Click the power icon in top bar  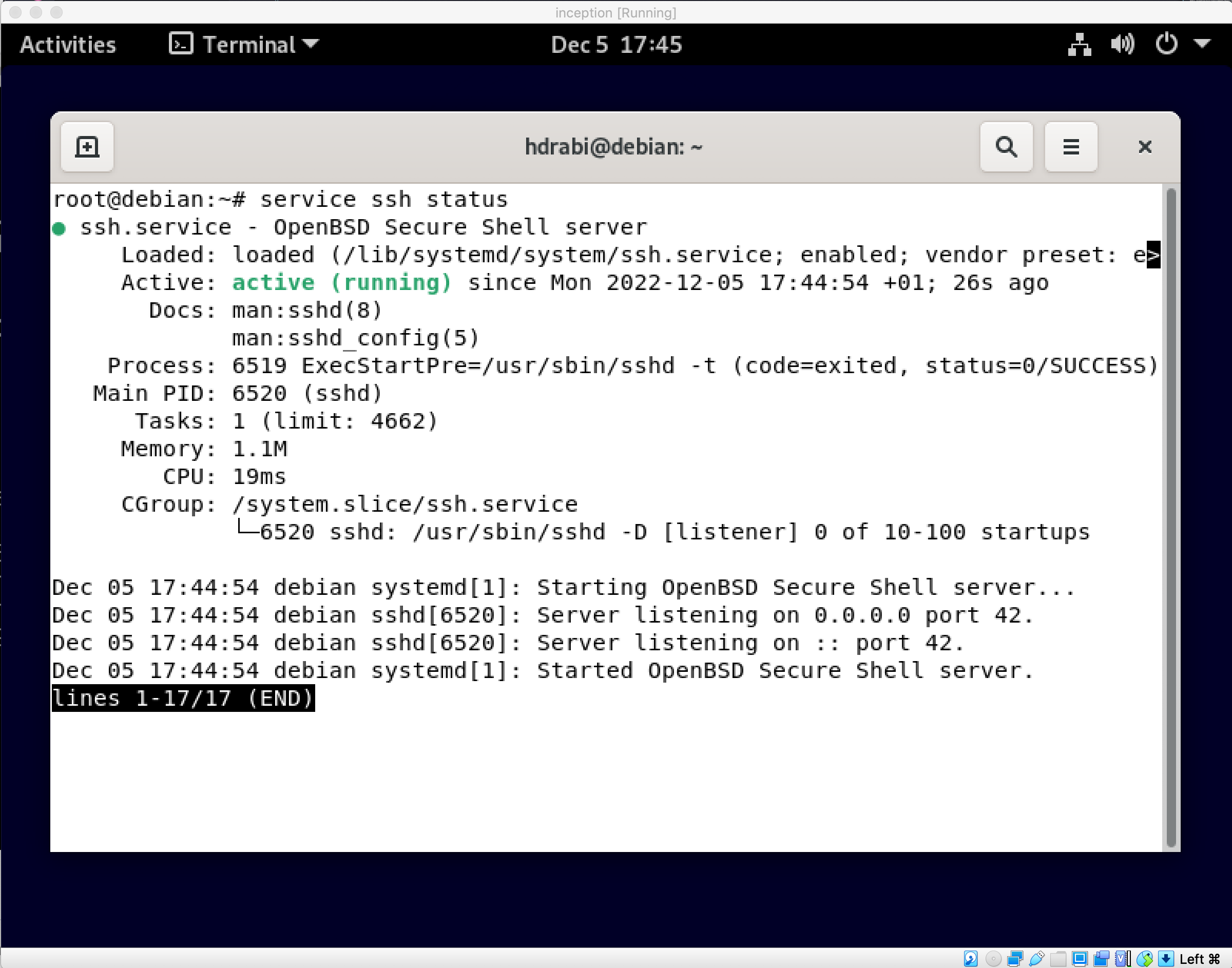1166,44
